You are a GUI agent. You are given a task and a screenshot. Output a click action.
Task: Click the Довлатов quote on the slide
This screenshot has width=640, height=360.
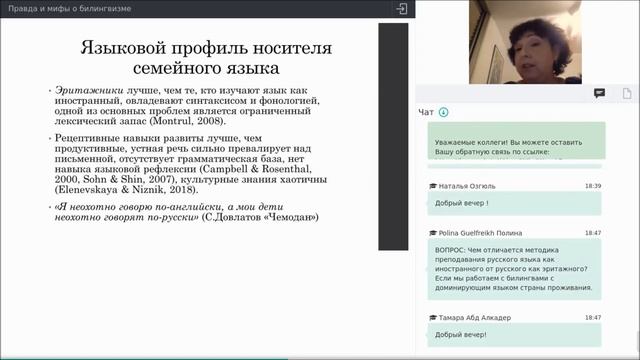click(187, 212)
